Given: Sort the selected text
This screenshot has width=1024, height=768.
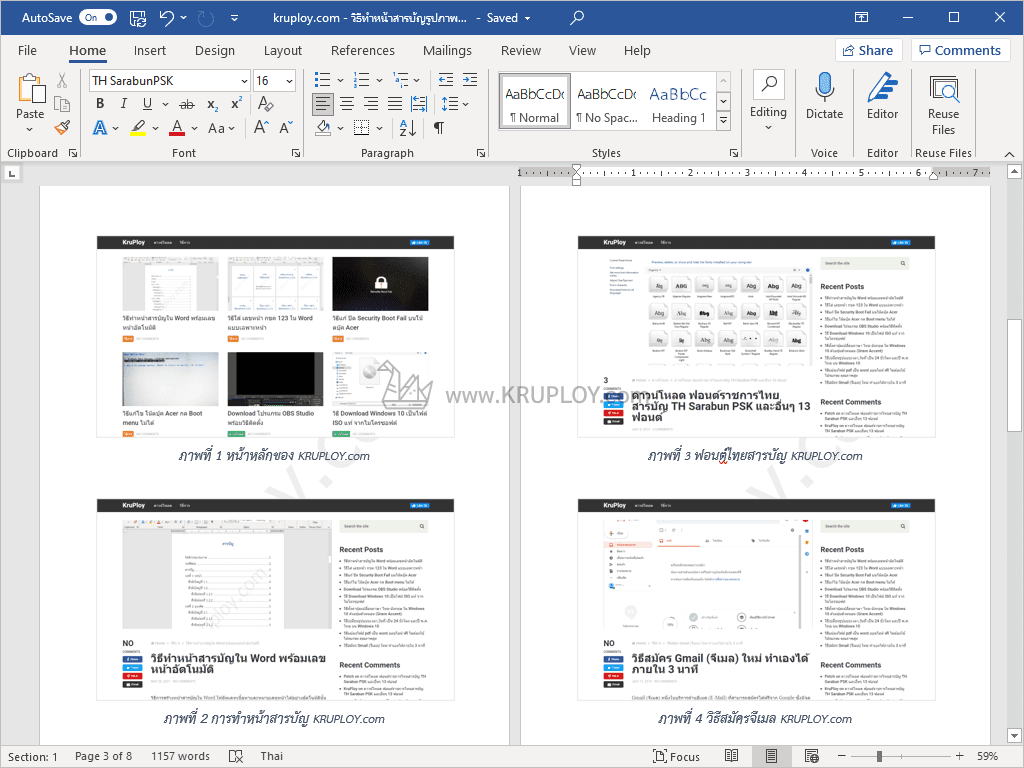Looking at the screenshot, I should pos(408,128).
